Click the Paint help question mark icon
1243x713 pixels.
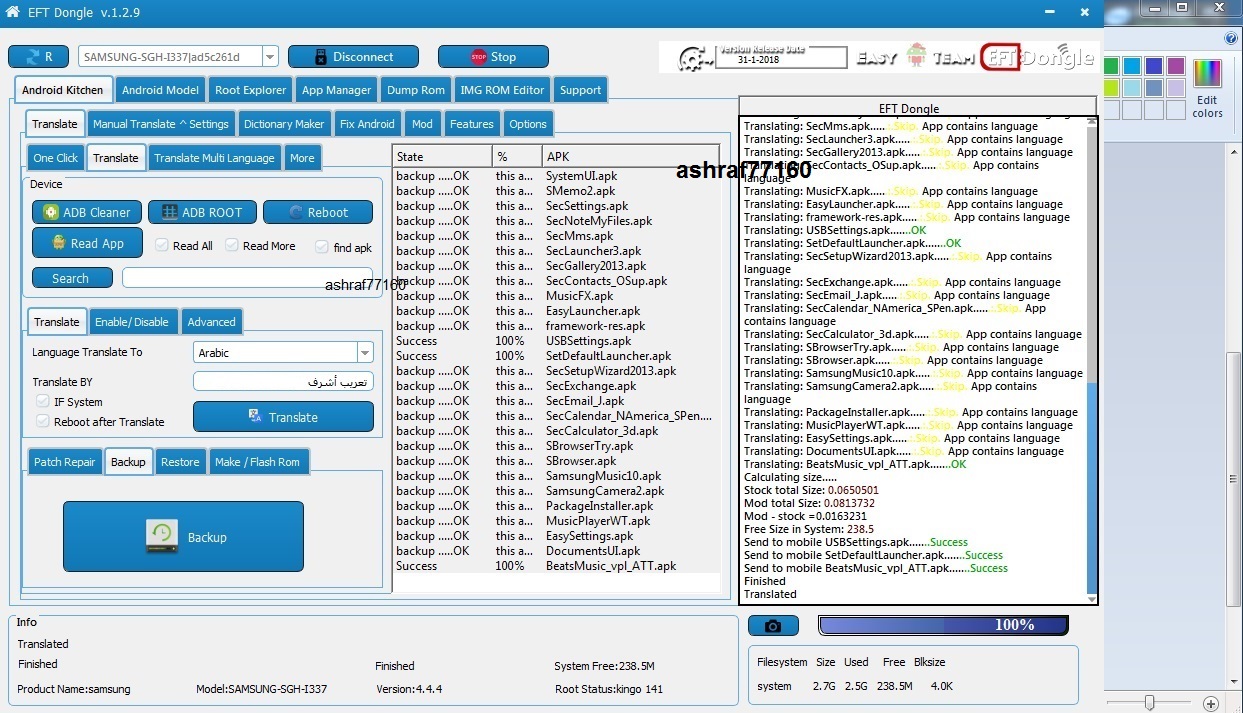pos(1231,38)
